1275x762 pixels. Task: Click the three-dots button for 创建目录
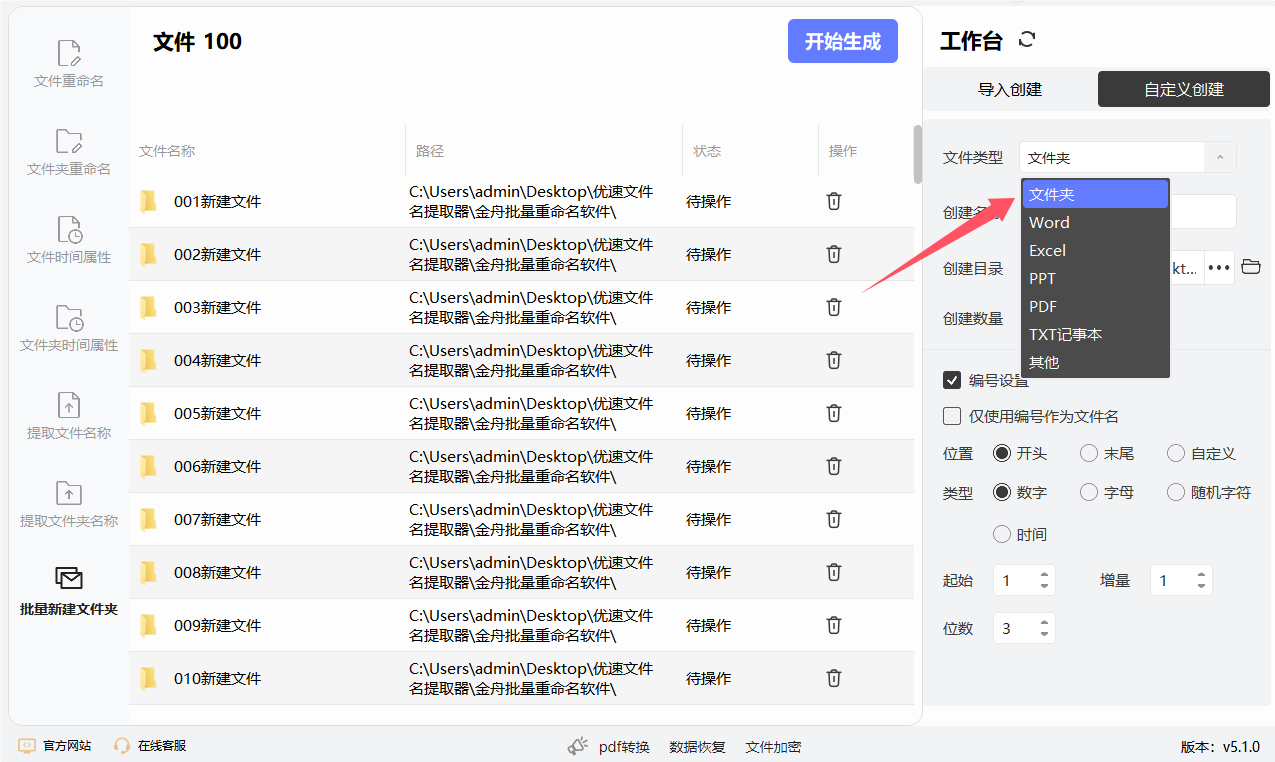pos(1219,267)
